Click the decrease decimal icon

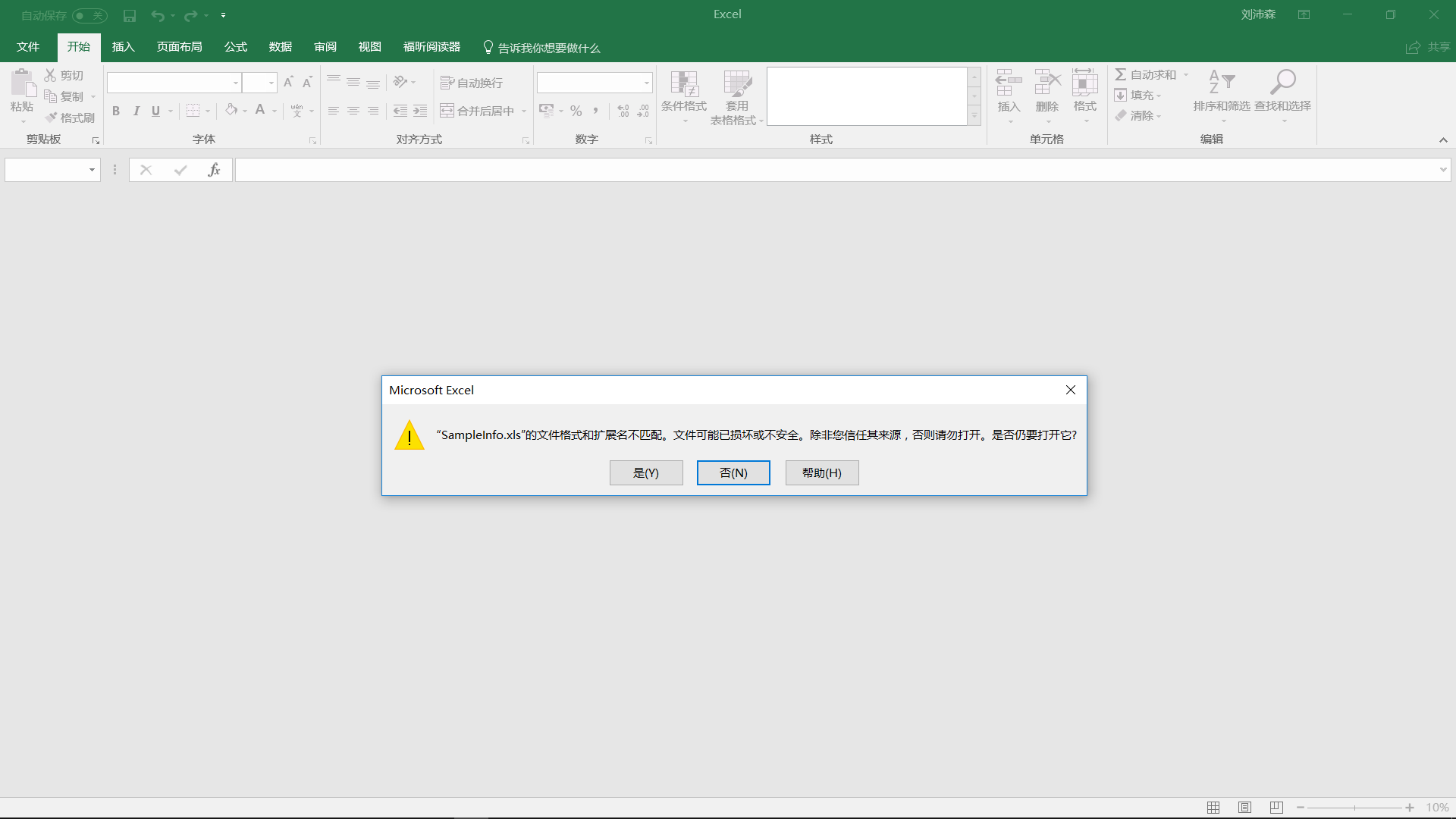[643, 111]
